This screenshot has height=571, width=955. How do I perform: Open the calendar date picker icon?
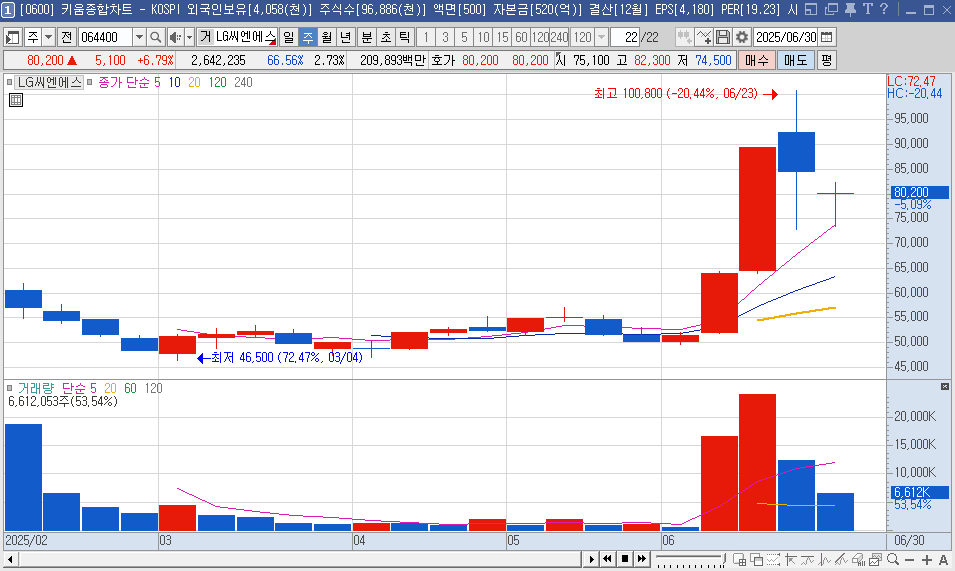826,37
